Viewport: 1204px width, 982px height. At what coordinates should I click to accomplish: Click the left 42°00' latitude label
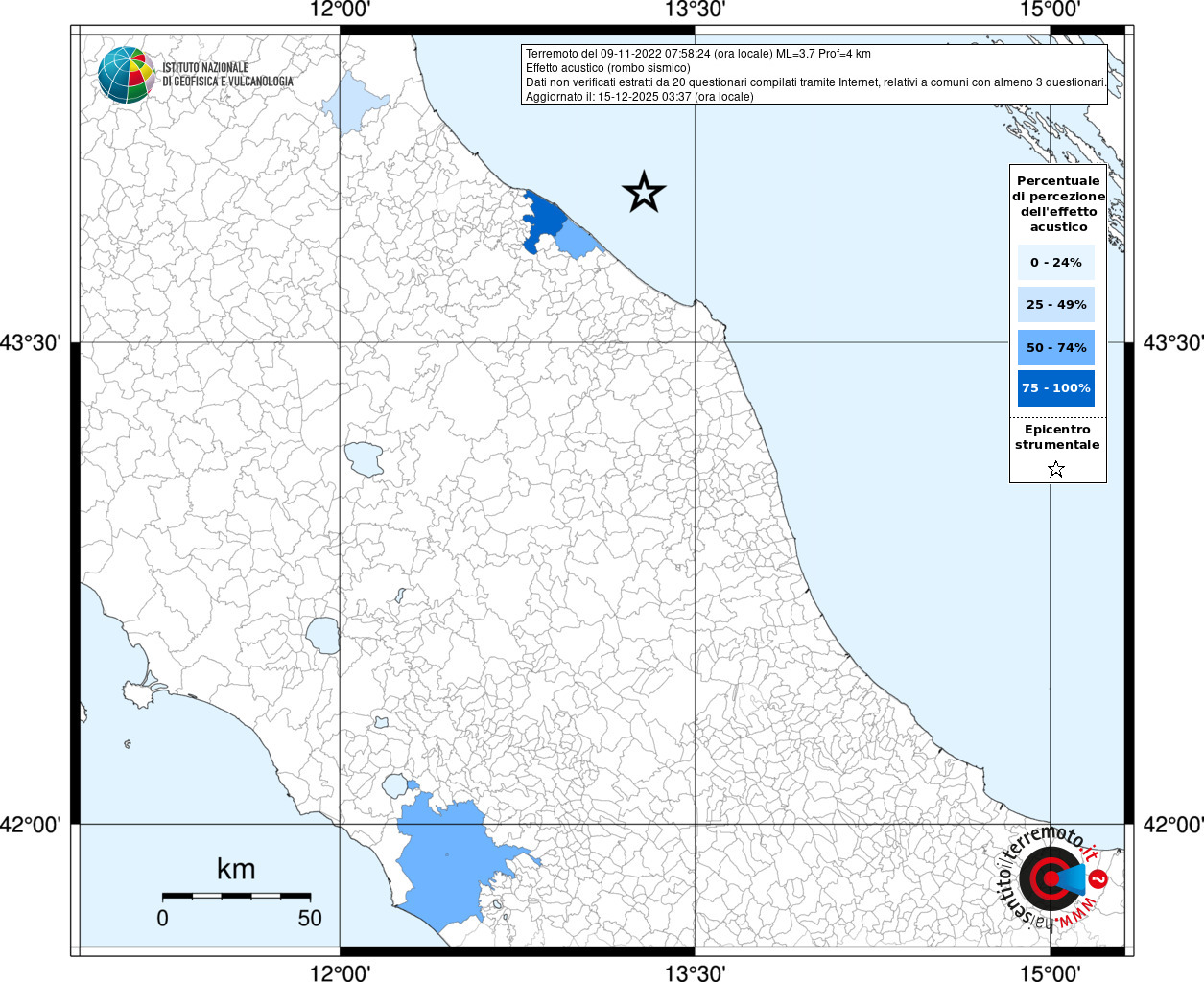point(31,824)
